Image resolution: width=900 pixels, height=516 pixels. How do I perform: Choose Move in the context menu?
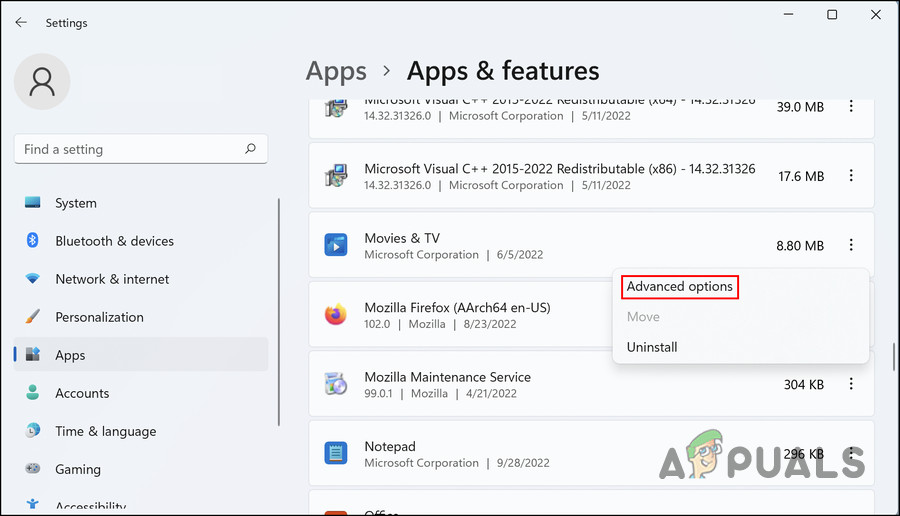click(643, 317)
